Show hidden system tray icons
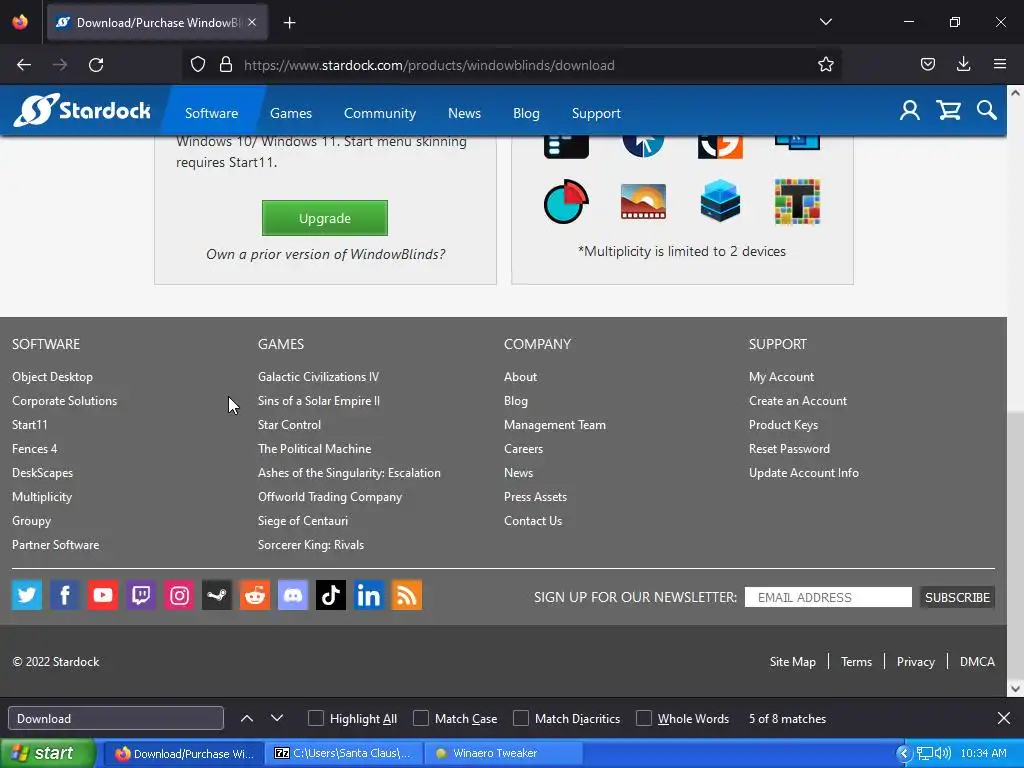1024x768 pixels. 904,754
